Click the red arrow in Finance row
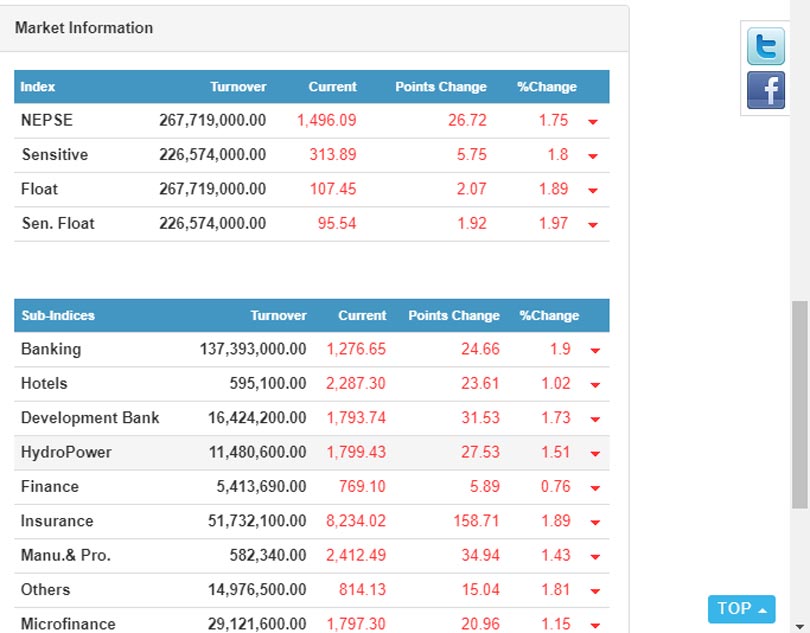The height and width of the screenshot is (633, 810). (595, 488)
